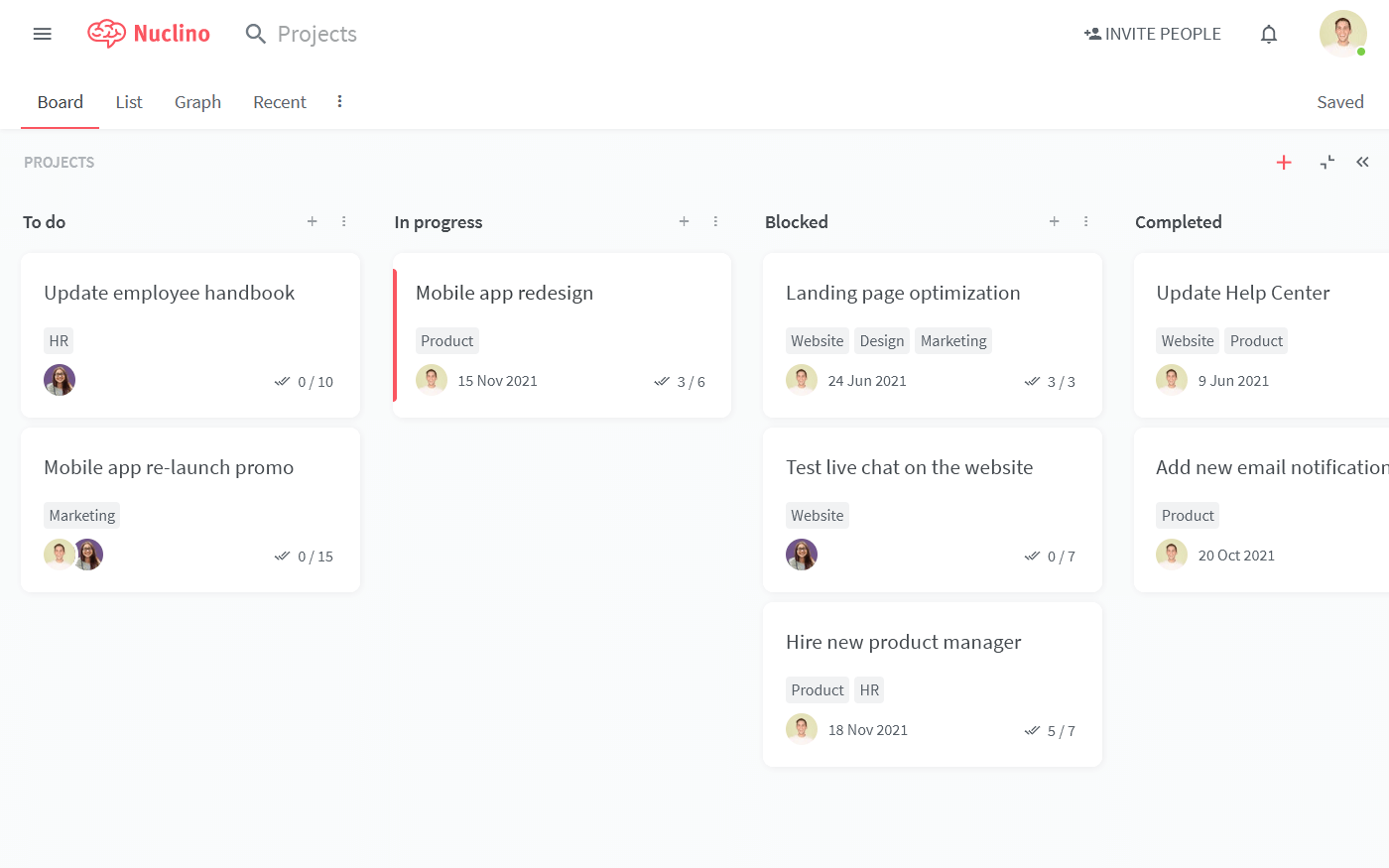Screen dimensions: 1389x868
Task: Click assignee avatar on Mobile app redesign
Action: click(432, 380)
